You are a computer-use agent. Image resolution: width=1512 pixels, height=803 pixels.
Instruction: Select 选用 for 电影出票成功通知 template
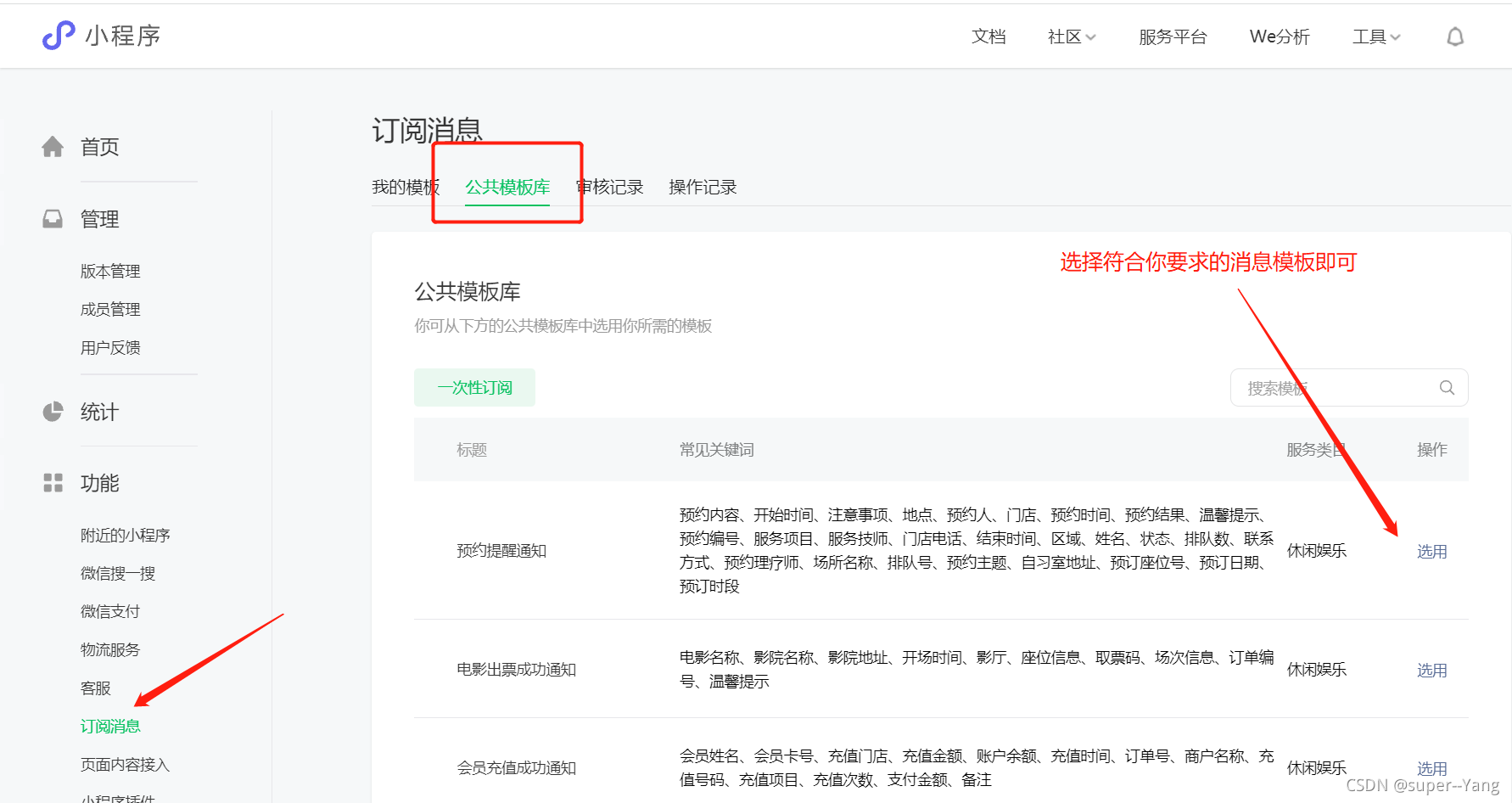pyautogui.click(x=1431, y=669)
